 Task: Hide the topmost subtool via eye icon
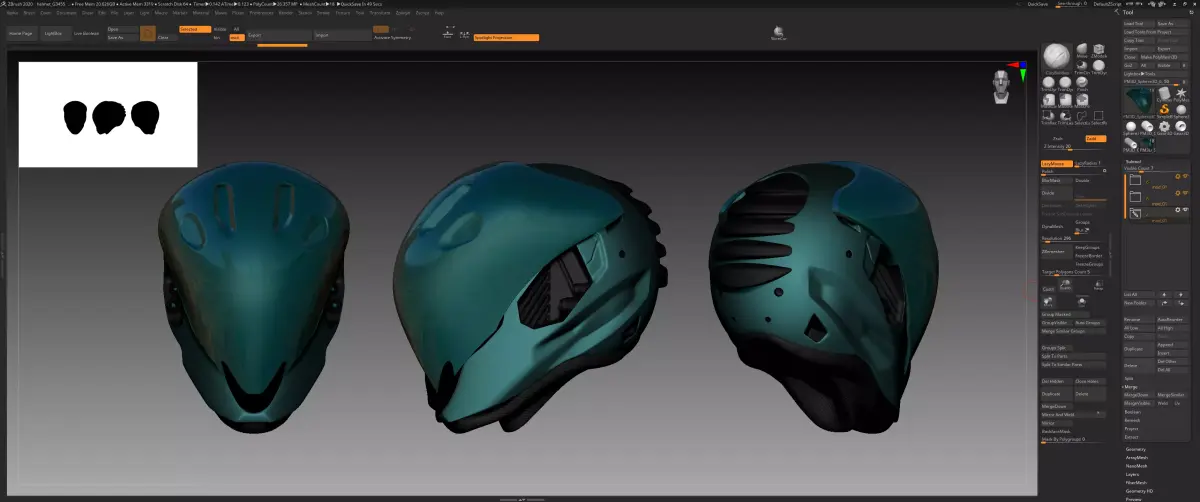[x=1186, y=176]
